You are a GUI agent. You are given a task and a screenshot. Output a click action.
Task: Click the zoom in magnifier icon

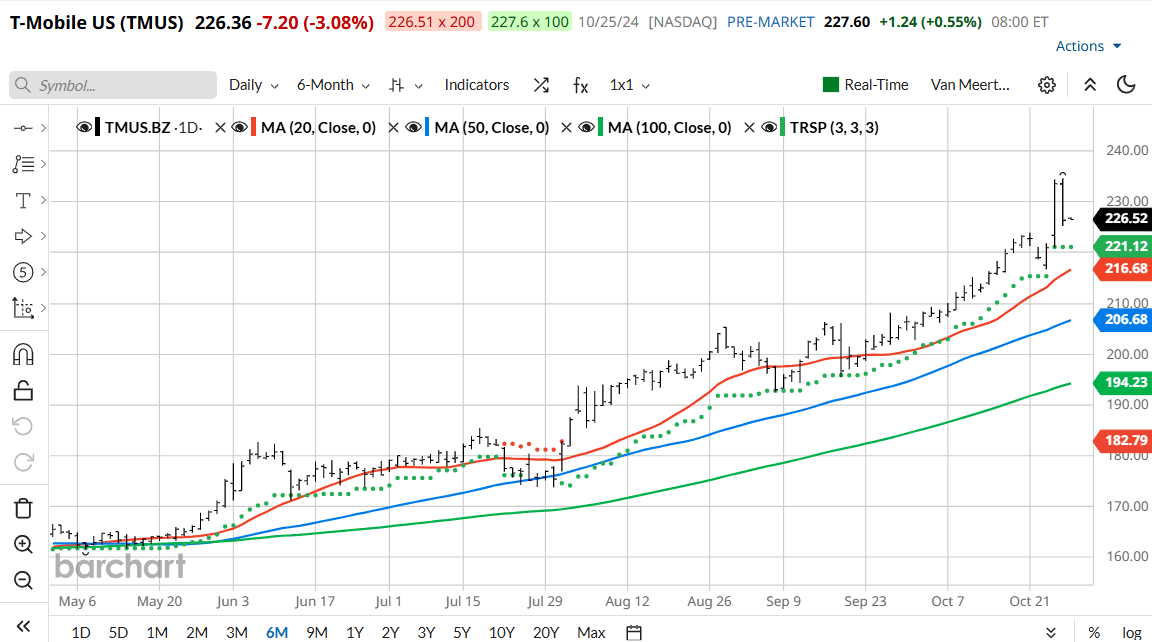coord(23,544)
